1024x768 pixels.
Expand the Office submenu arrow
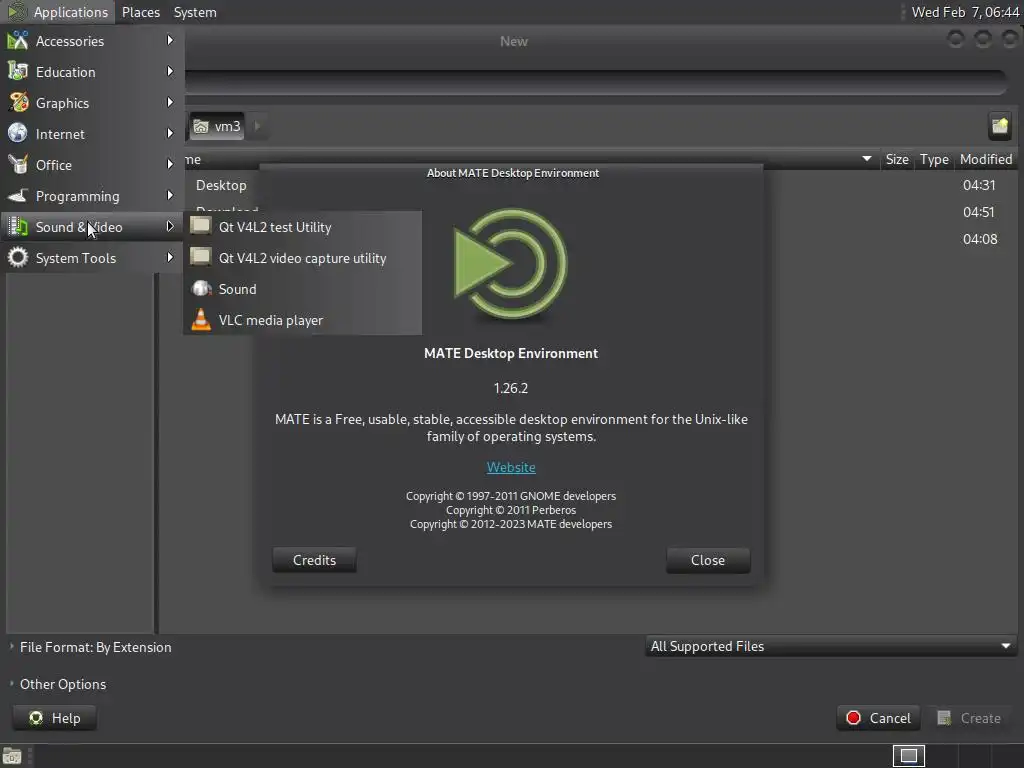pyautogui.click(x=170, y=165)
